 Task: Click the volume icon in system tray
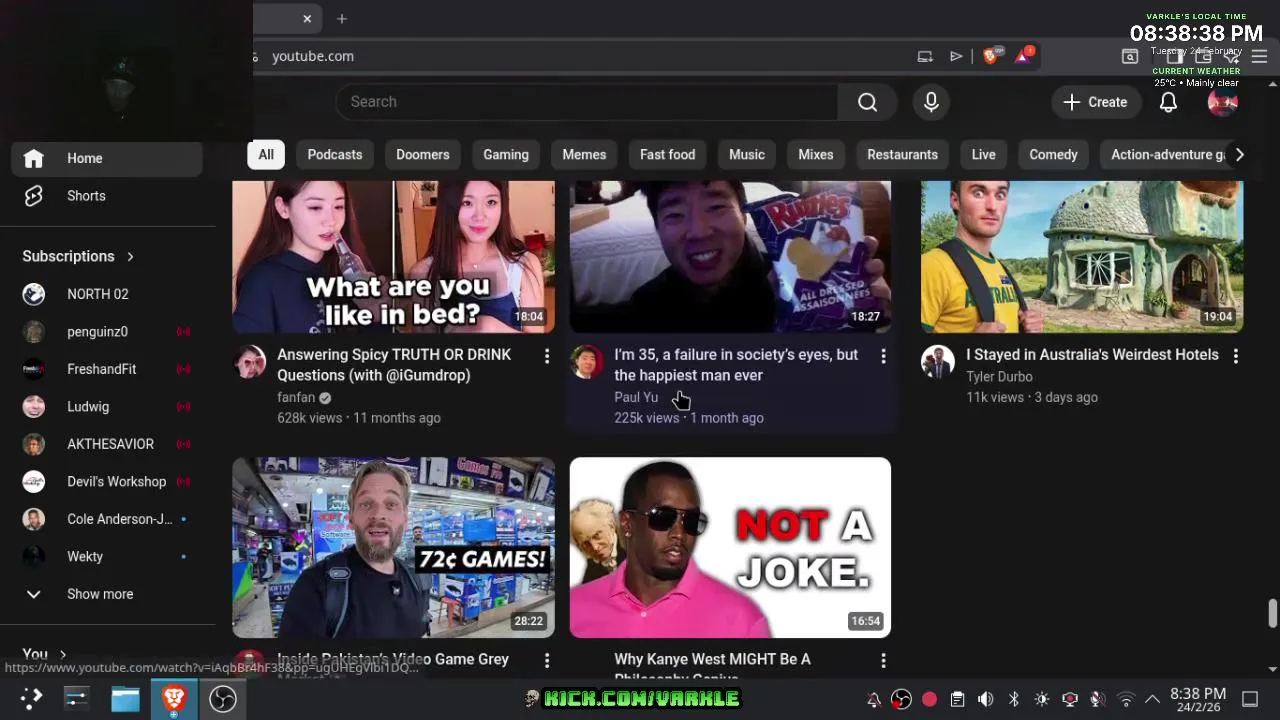pos(985,699)
